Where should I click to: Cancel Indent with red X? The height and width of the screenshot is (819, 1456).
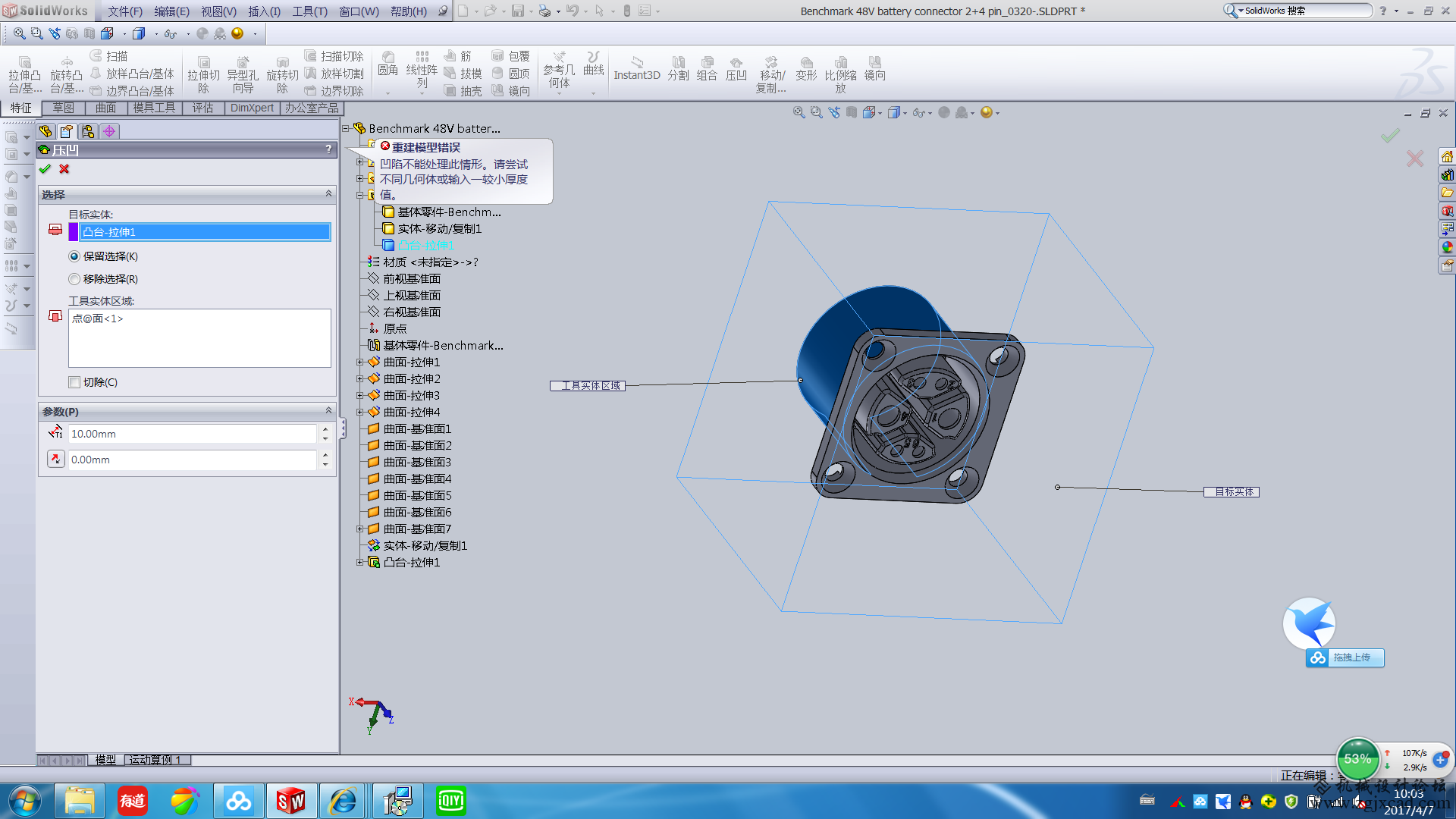pyautogui.click(x=64, y=169)
